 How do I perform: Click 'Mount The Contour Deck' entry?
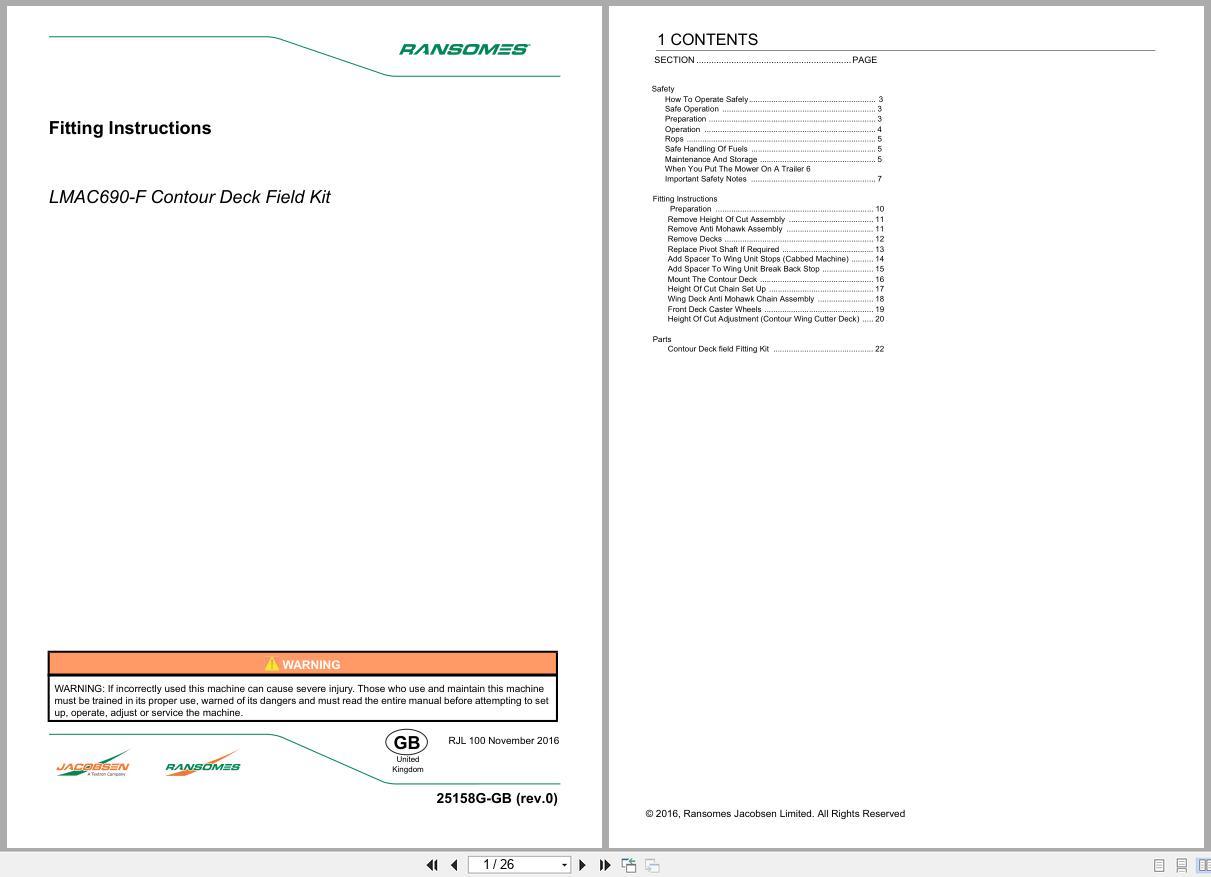pos(776,279)
